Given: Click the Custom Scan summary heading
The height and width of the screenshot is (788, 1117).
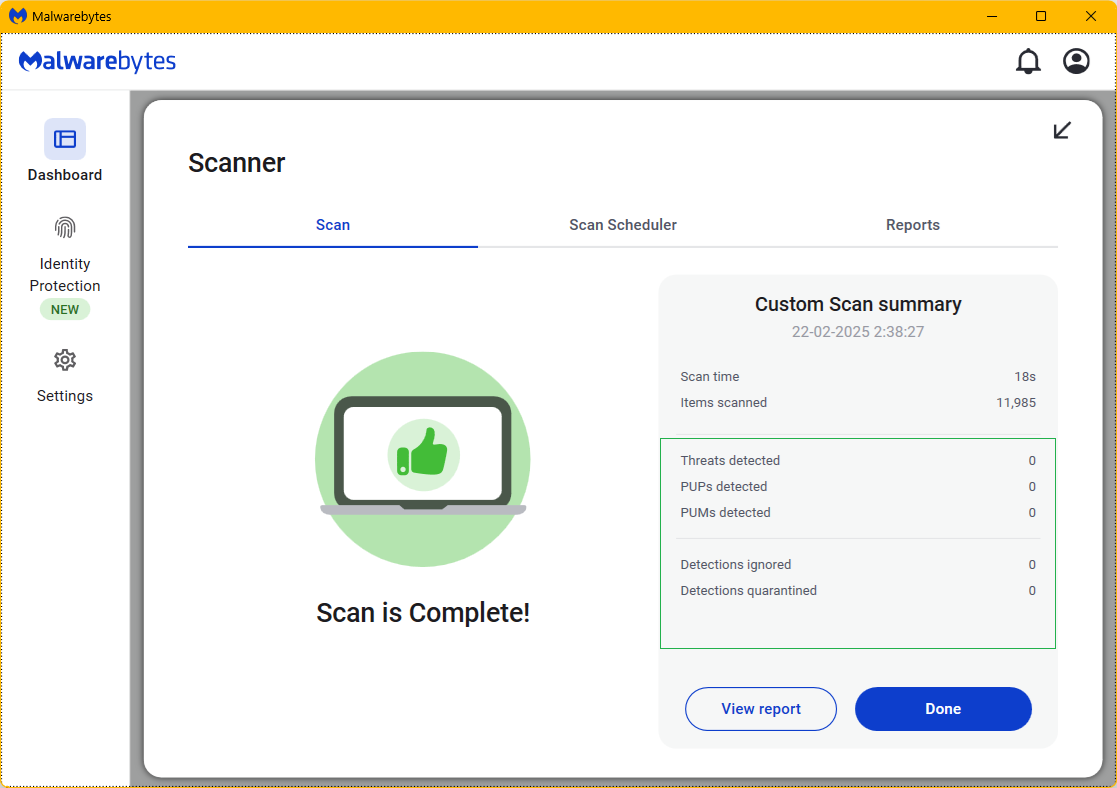Looking at the screenshot, I should click(x=858, y=304).
